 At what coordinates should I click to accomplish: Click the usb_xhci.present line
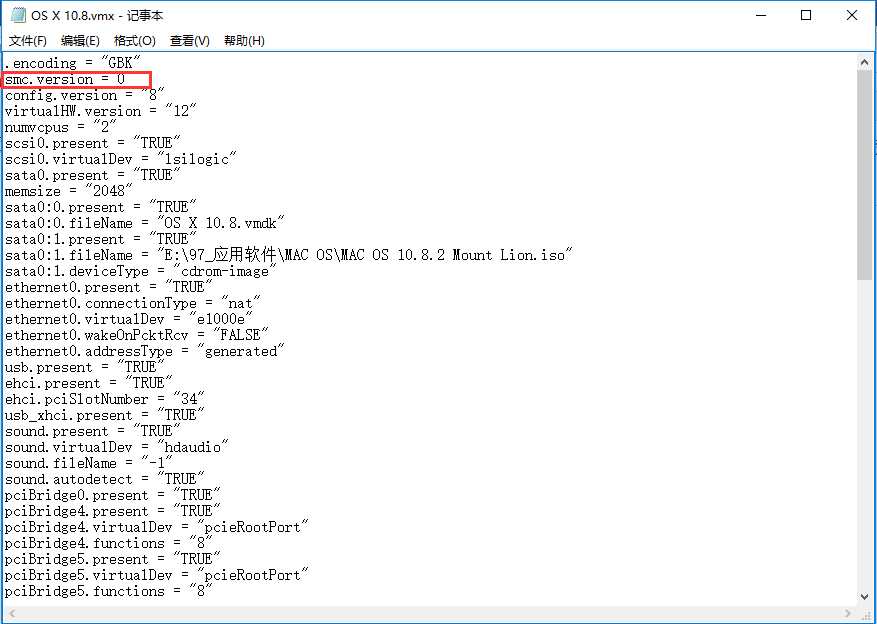point(105,415)
